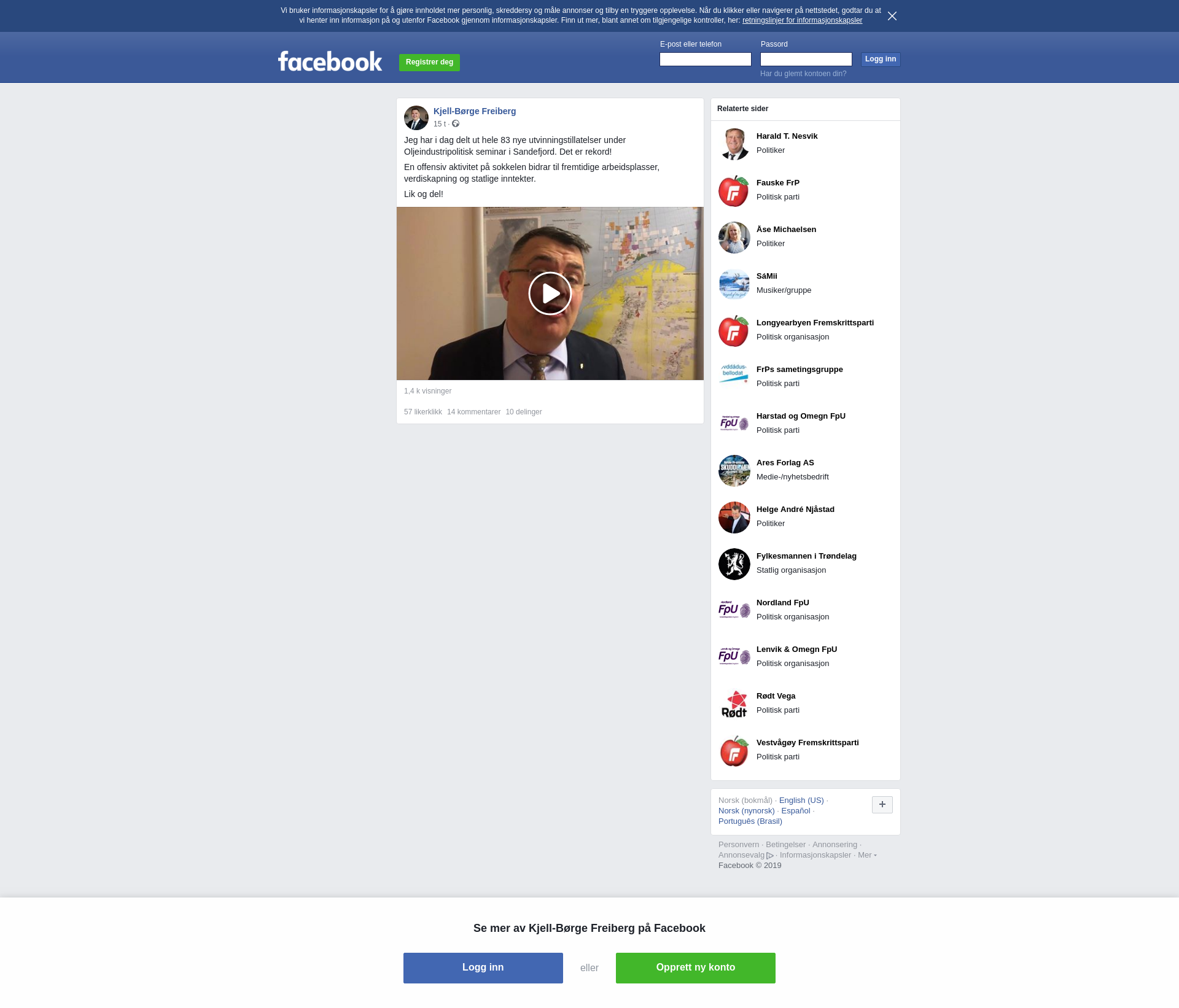The image size is (1179, 1008).
Task: Click the AdChoices triangle icon
Action: click(770, 855)
